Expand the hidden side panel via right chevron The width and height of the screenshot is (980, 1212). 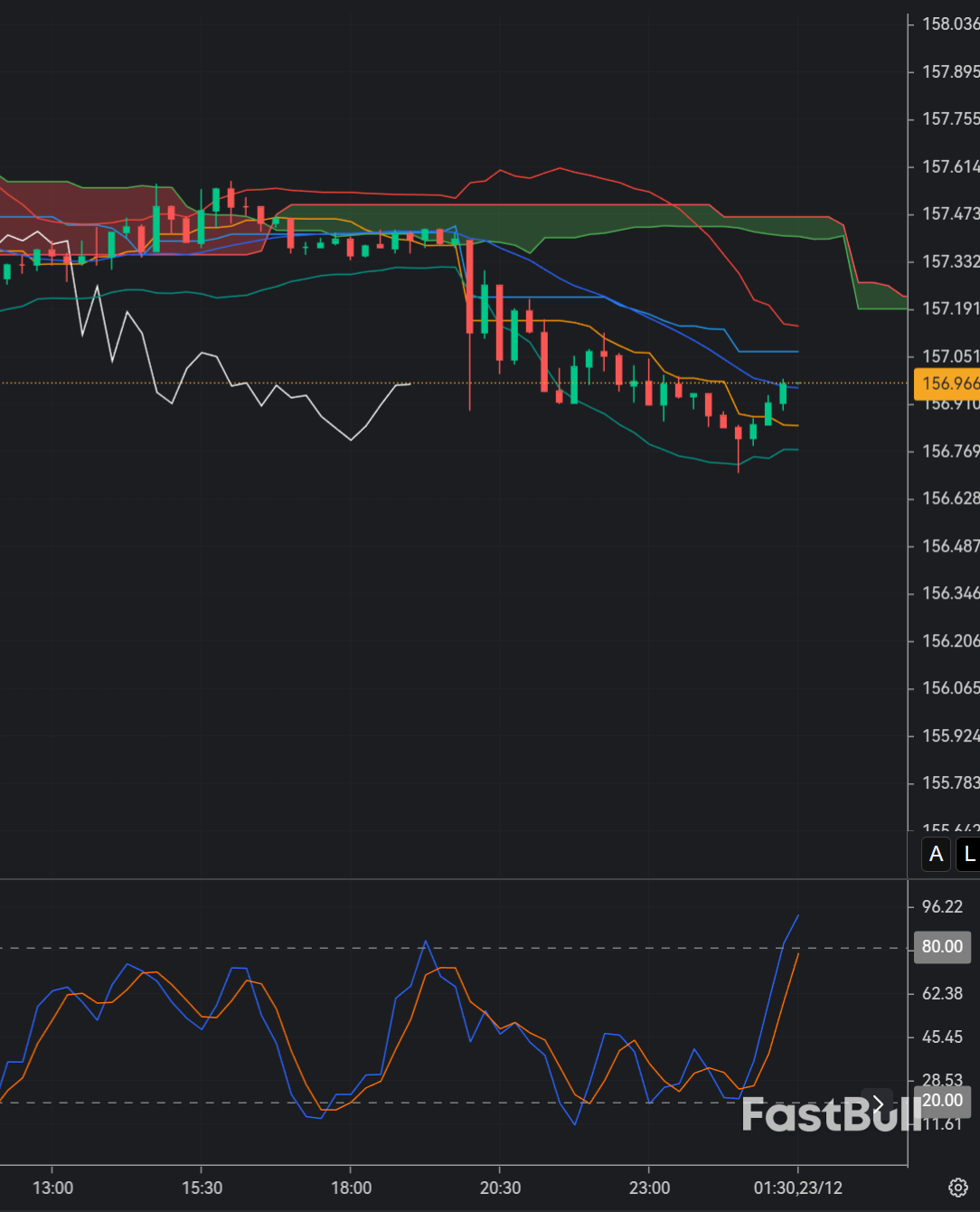[878, 1103]
